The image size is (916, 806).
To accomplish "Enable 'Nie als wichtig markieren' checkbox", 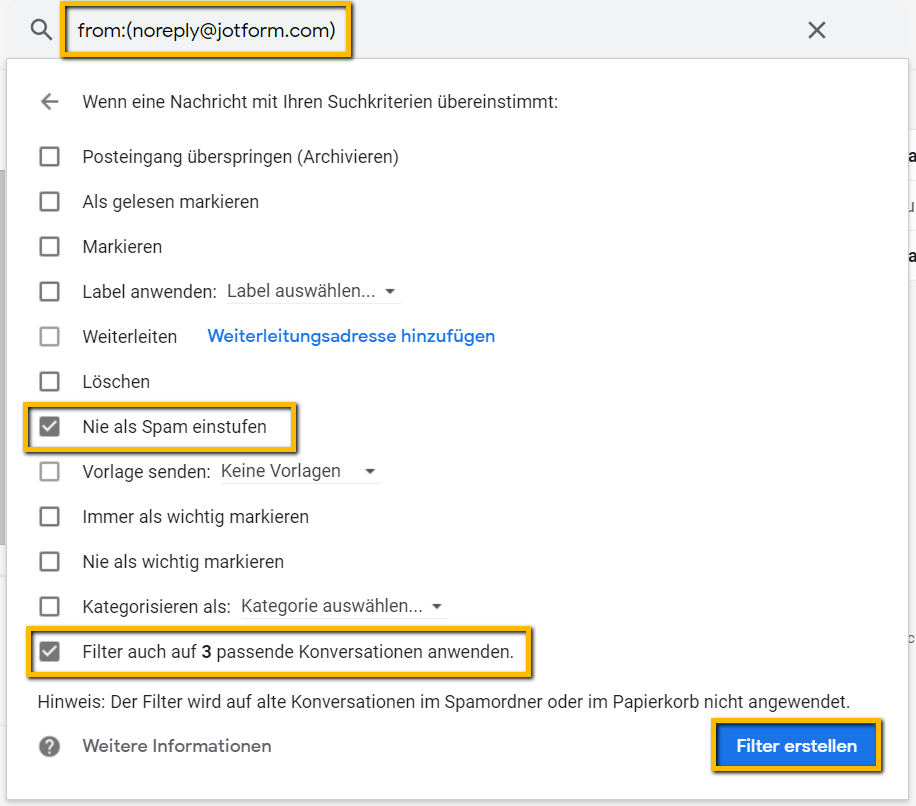I will point(49,562).
